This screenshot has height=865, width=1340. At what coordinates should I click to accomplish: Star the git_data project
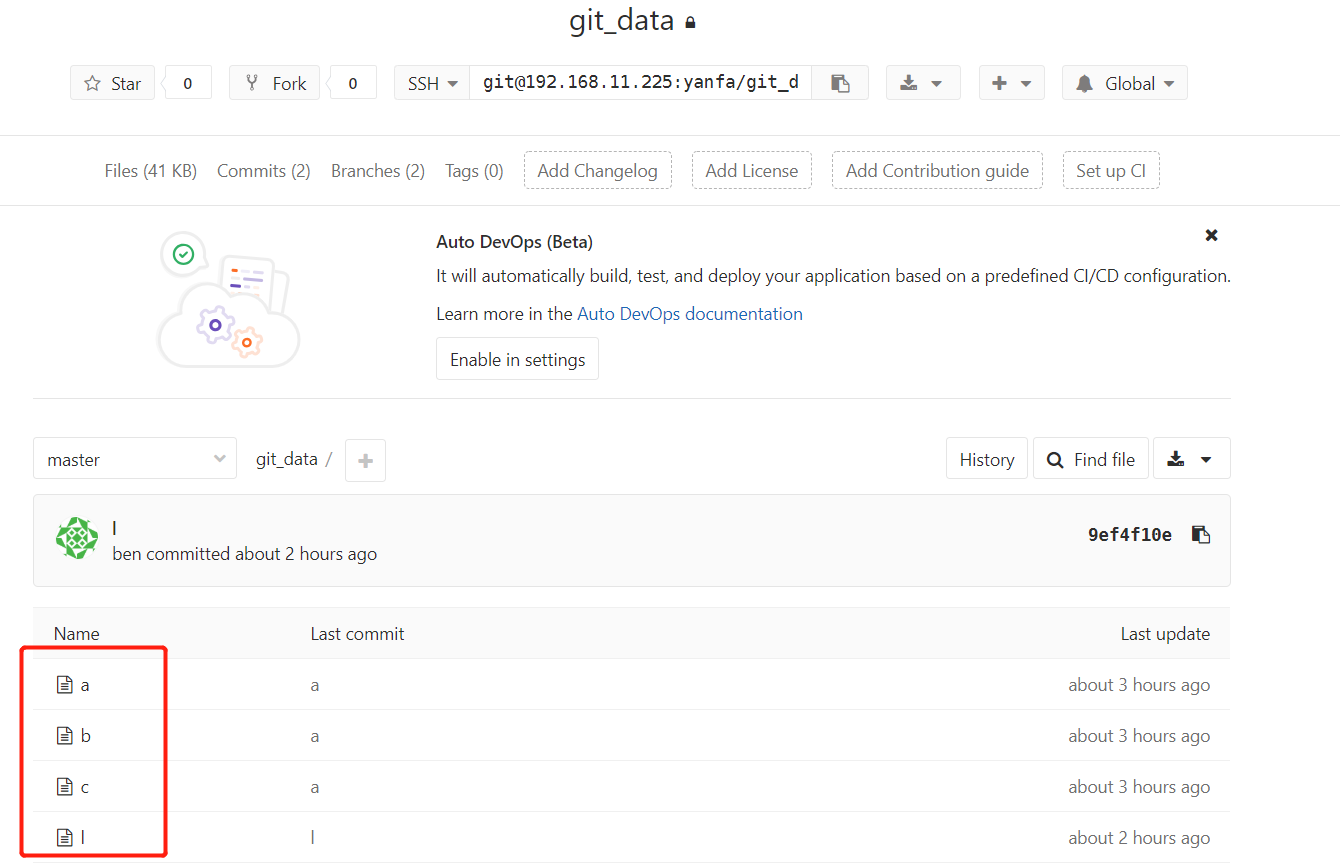(112, 84)
